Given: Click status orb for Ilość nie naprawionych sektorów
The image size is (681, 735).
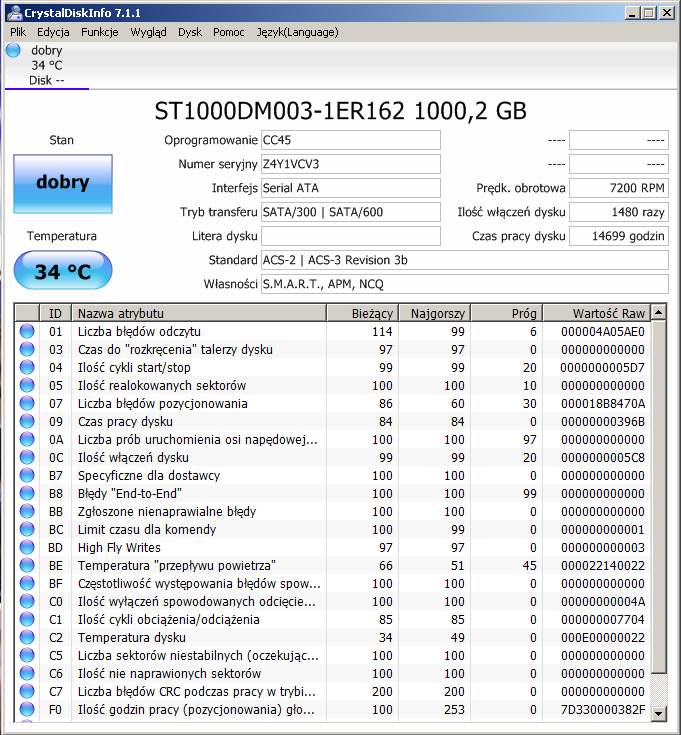Looking at the screenshot, I should (x=27, y=673).
